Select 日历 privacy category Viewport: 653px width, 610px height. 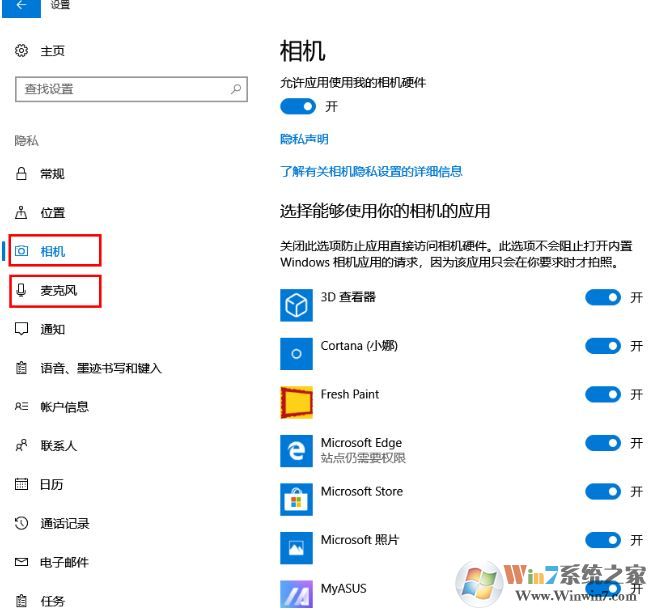[52, 484]
